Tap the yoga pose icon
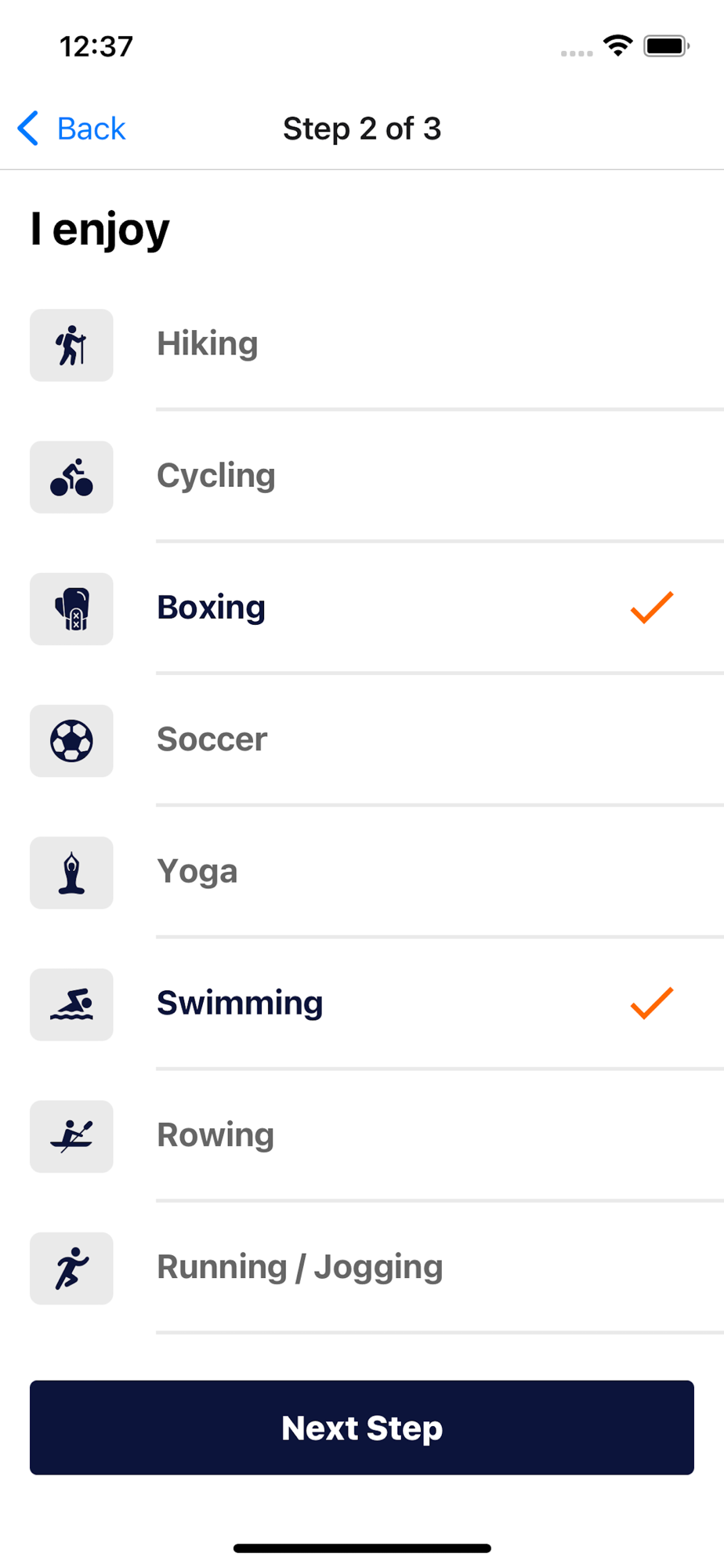The height and width of the screenshot is (1568, 724). click(71, 873)
